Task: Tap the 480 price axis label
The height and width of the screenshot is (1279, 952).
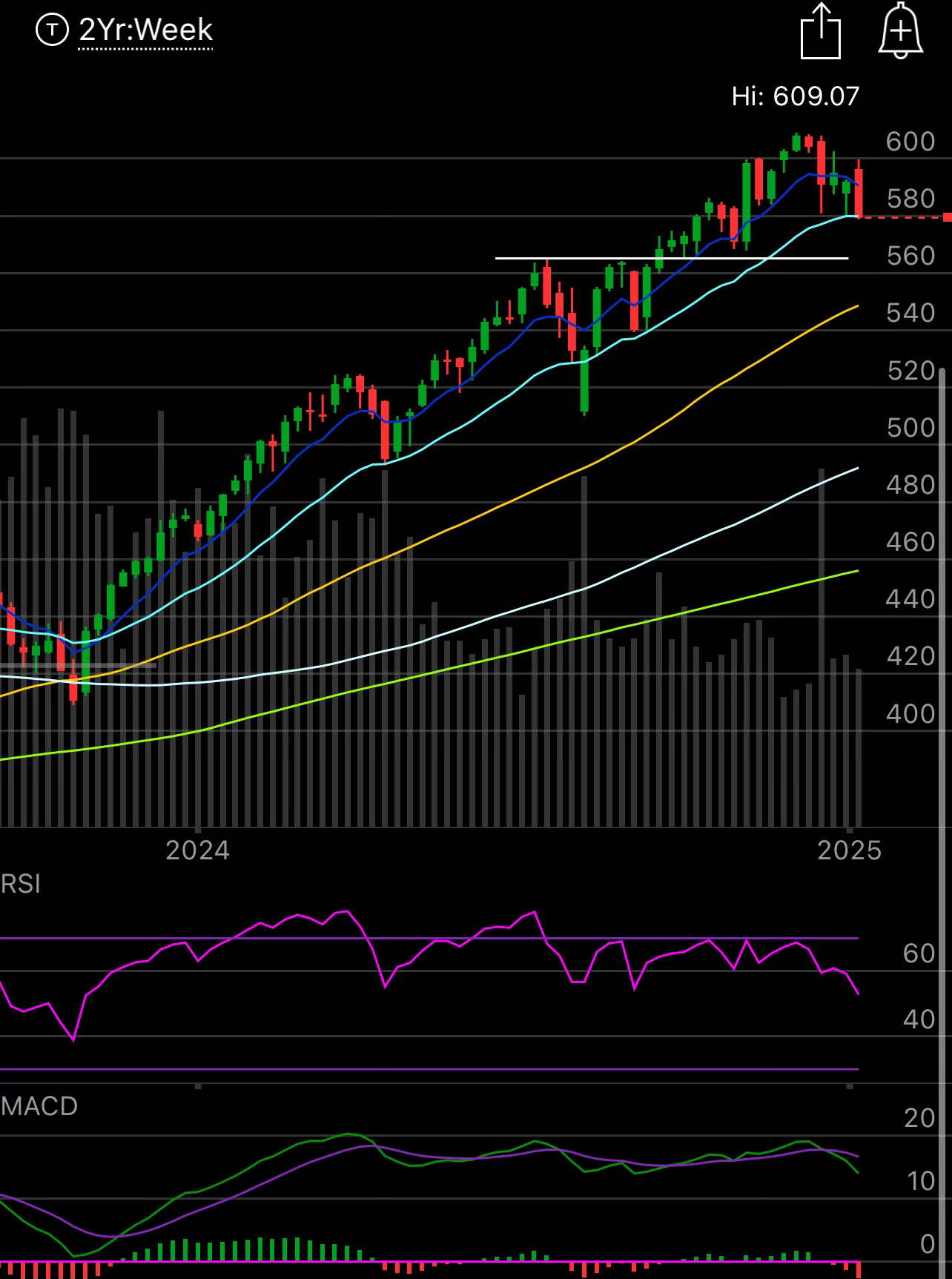Action: click(x=910, y=485)
